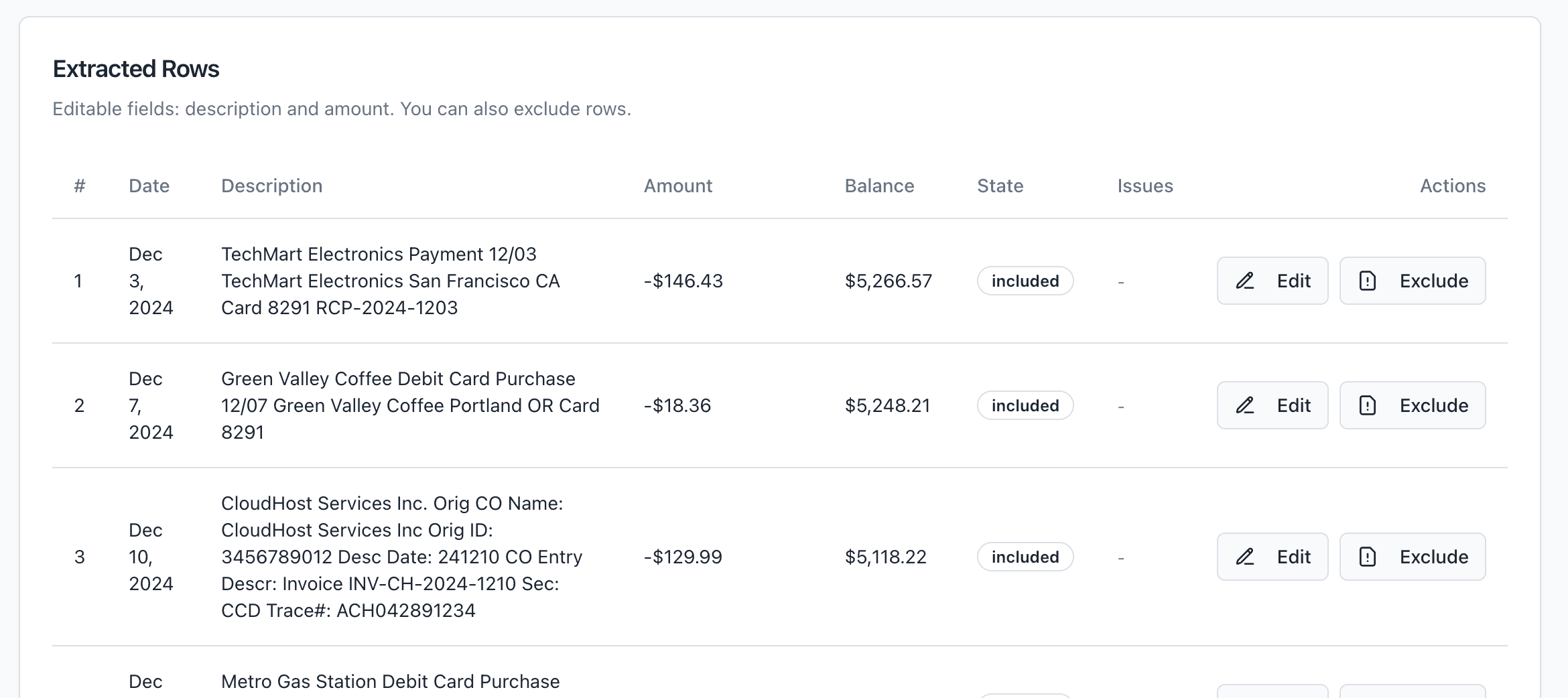Click the Exclude document icon on Green Valley Coffee row
The width and height of the screenshot is (1568, 698).
click(x=1367, y=405)
